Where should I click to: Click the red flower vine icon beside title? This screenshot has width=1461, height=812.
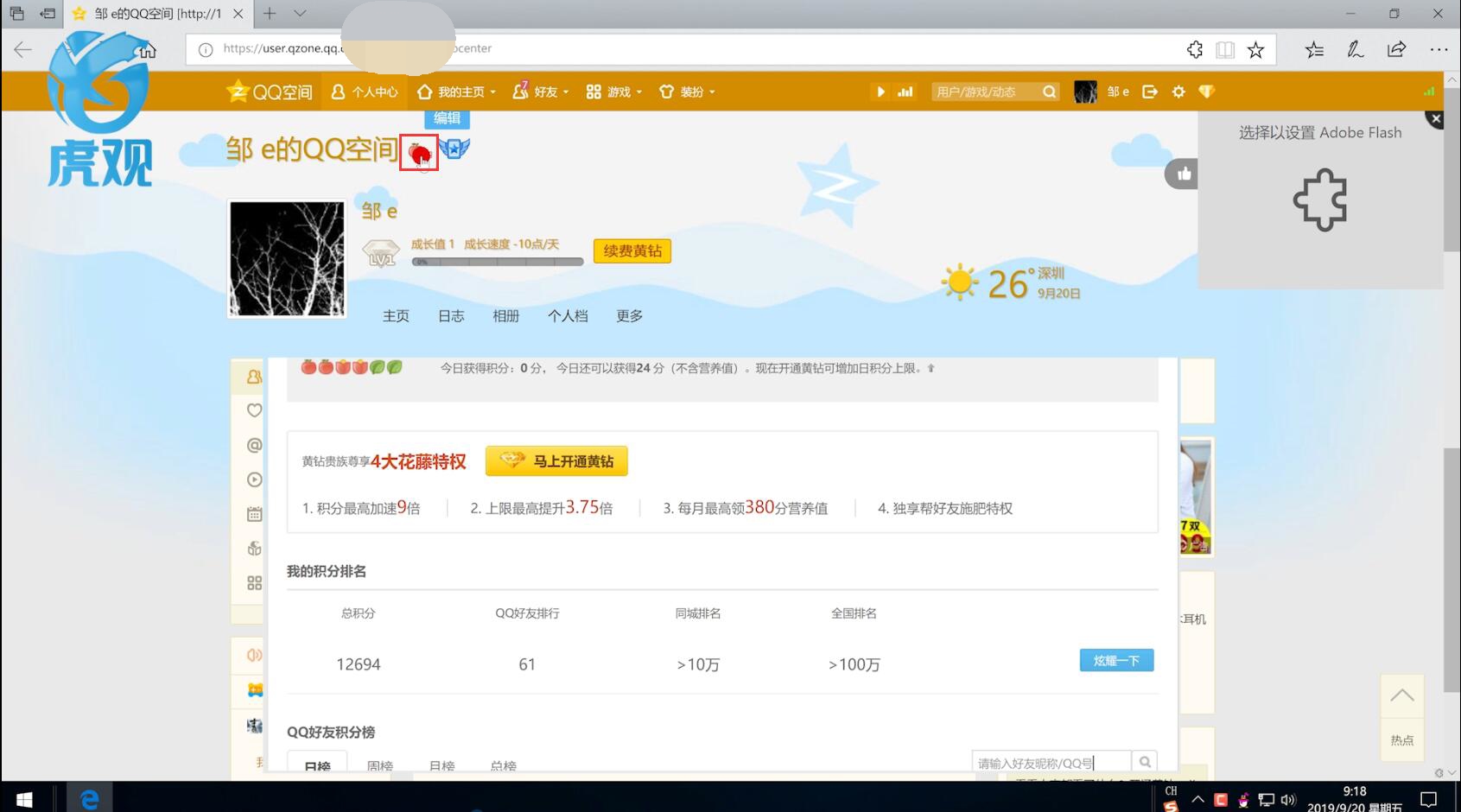(419, 153)
